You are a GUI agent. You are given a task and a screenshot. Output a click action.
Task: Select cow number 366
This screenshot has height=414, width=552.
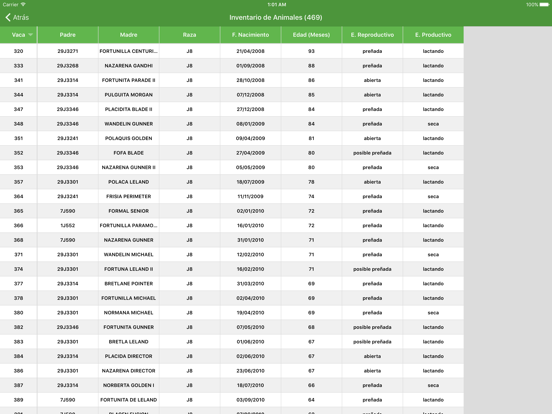pyautogui.click(x=18, y=225)
